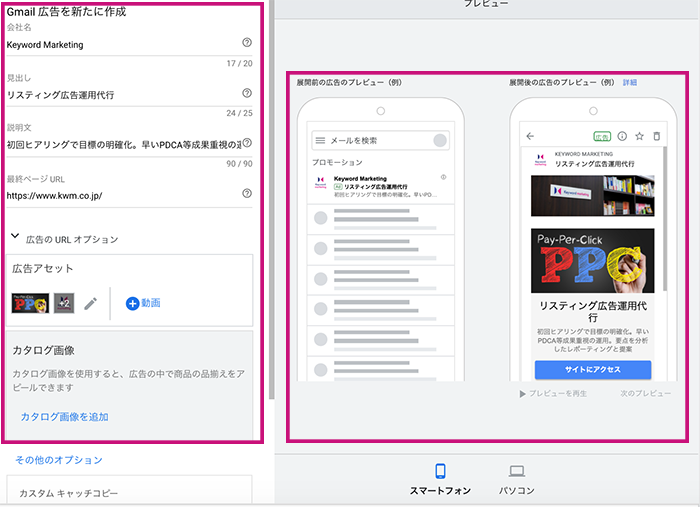Click pencil icon to edit ad assets
This screenshot has width=700, height=507.
pyautogui.click(x=91, y=303)
